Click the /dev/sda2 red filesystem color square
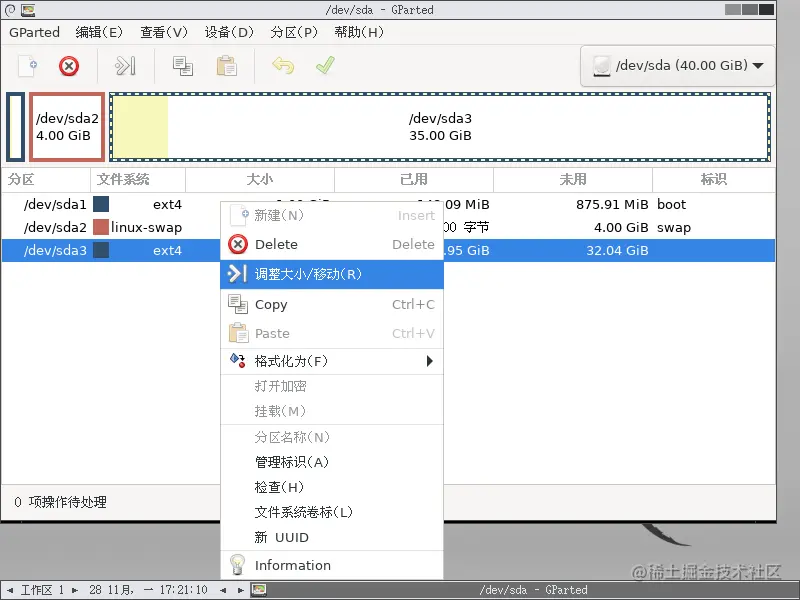The image size is (800, 600). 101,227
